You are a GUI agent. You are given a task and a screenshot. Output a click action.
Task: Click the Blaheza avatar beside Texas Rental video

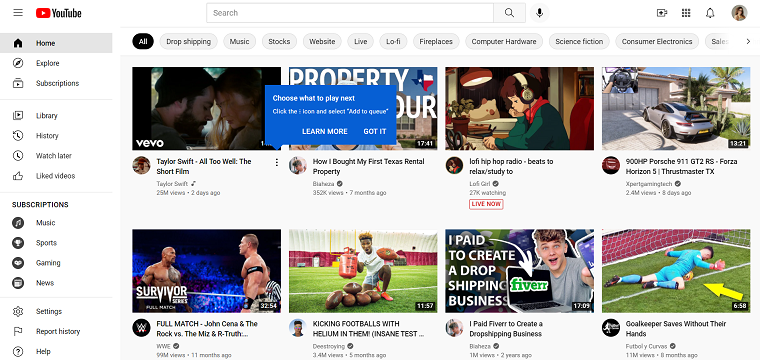click(x=298, y=165)
